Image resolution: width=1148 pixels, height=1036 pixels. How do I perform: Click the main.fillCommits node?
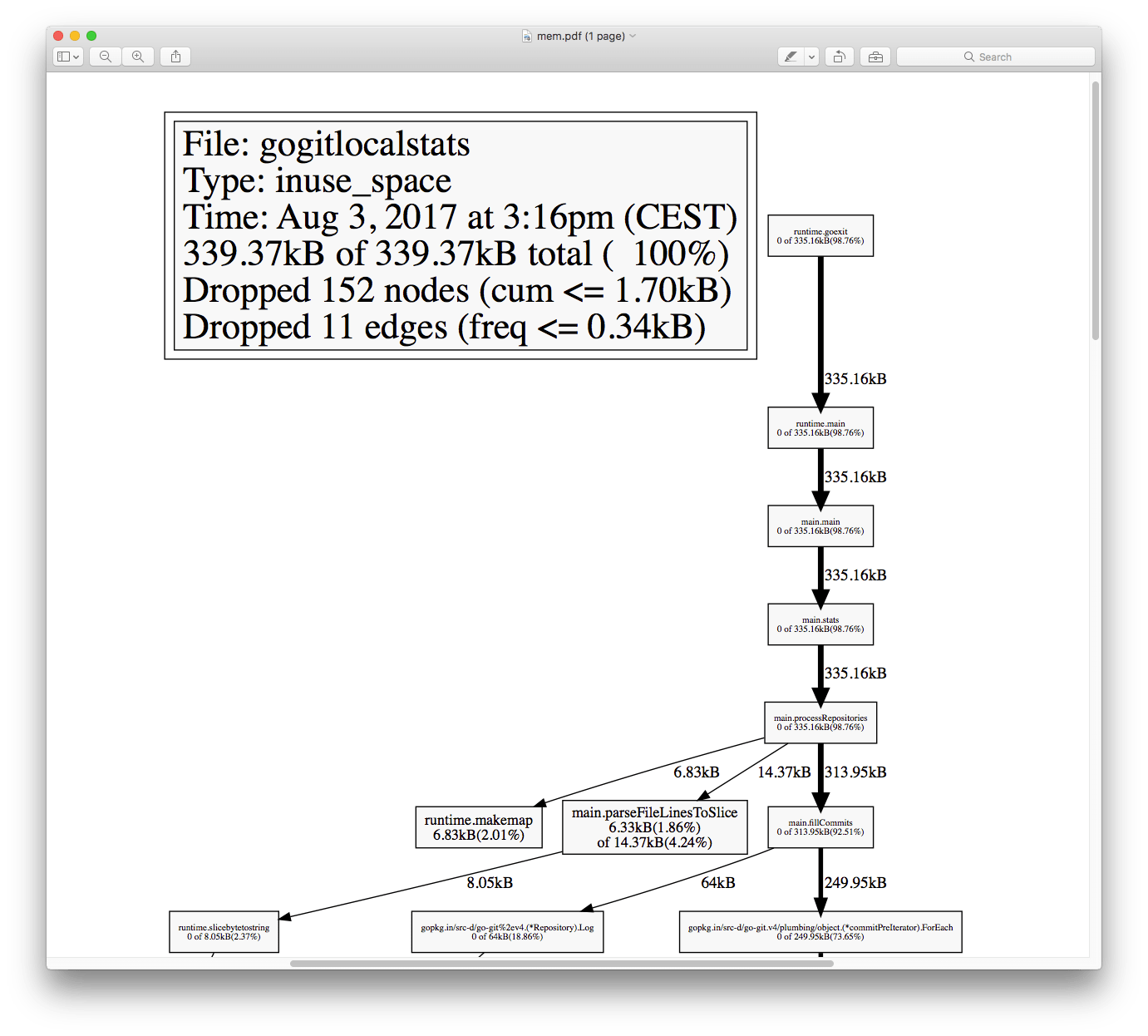point(820,827)
